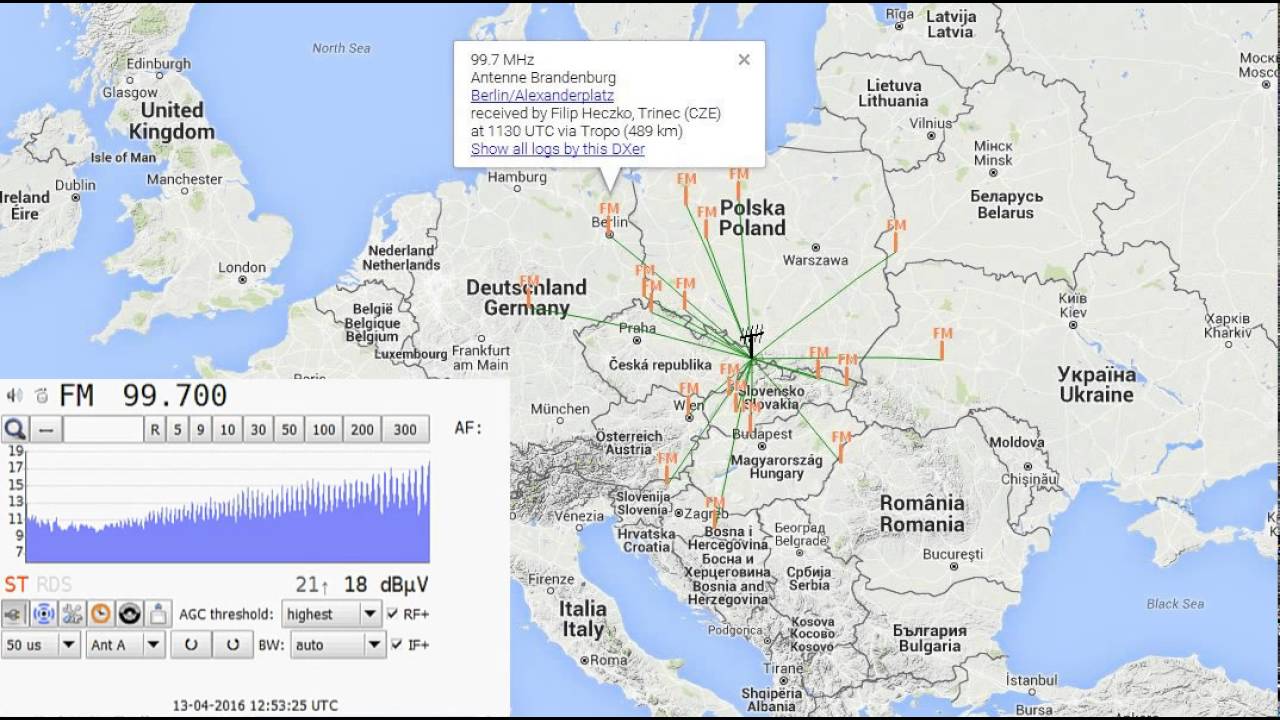This screenshot has width=1280, height=720.
Task: Toggle the ST stereo indicator
Action: pyautogui.click(x=16, y=585)
